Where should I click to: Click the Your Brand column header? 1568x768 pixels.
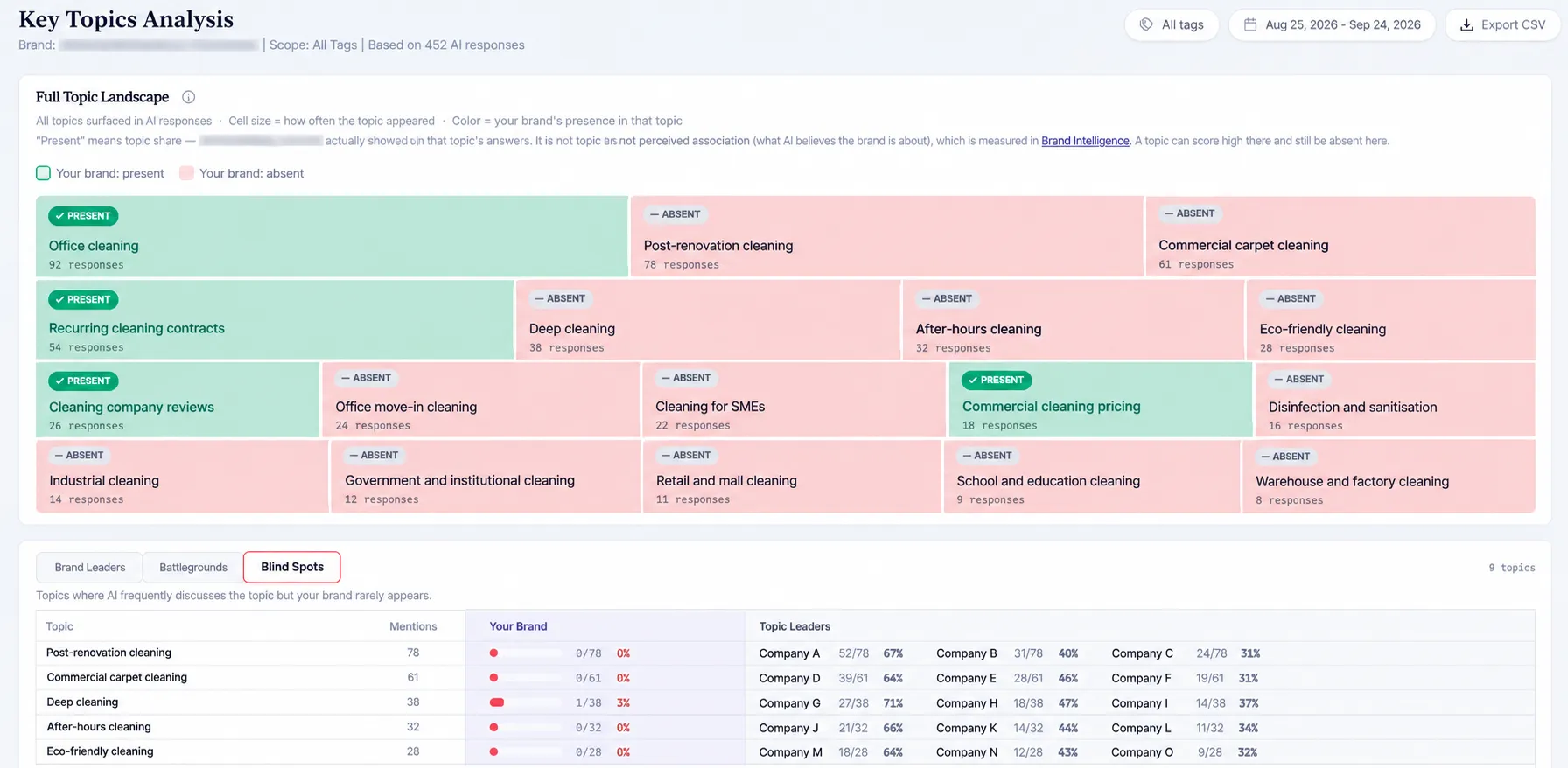(518, 626)
